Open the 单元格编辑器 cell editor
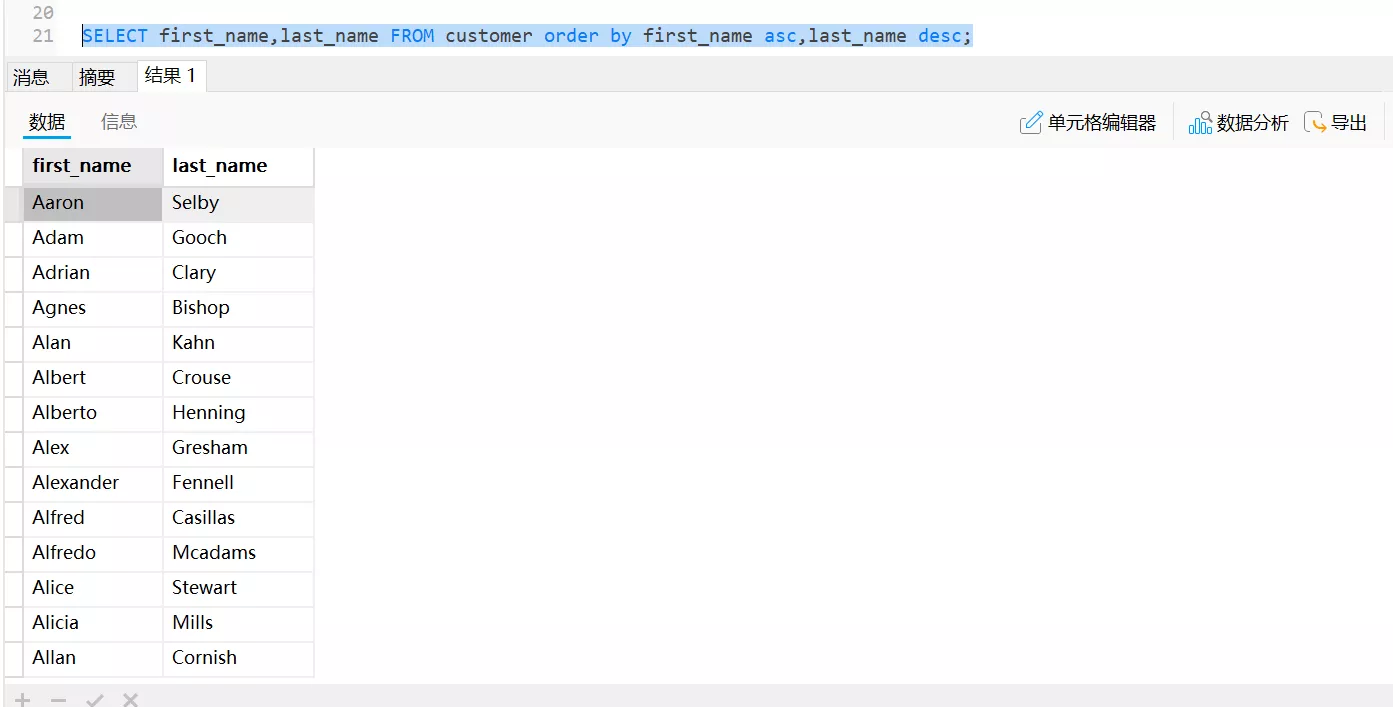 pos(1087,123)
